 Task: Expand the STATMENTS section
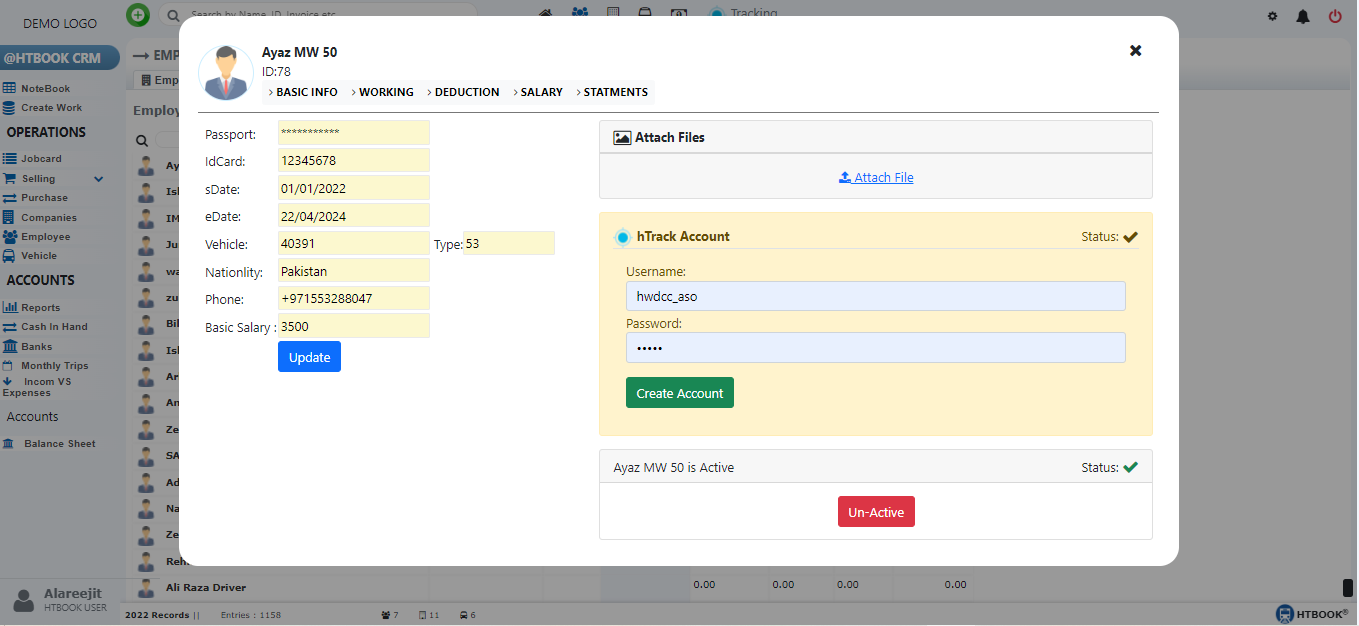point(615,92)
